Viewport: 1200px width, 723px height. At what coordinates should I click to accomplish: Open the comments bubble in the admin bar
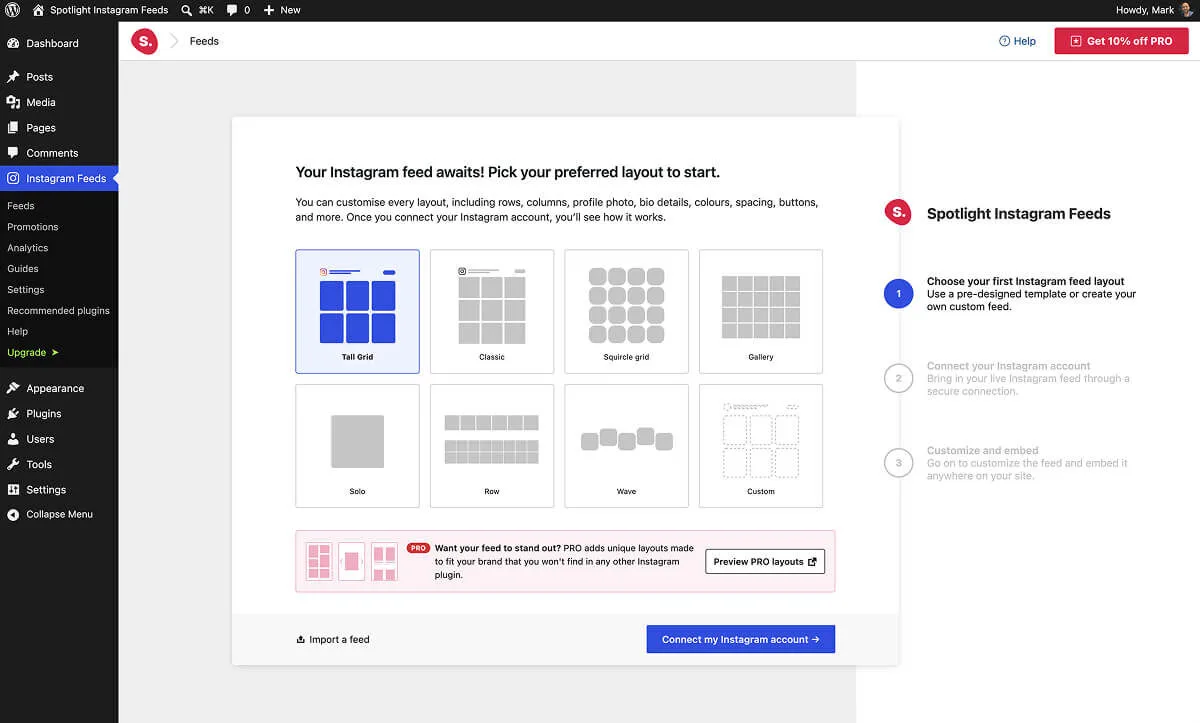click(x=238, y=10)
